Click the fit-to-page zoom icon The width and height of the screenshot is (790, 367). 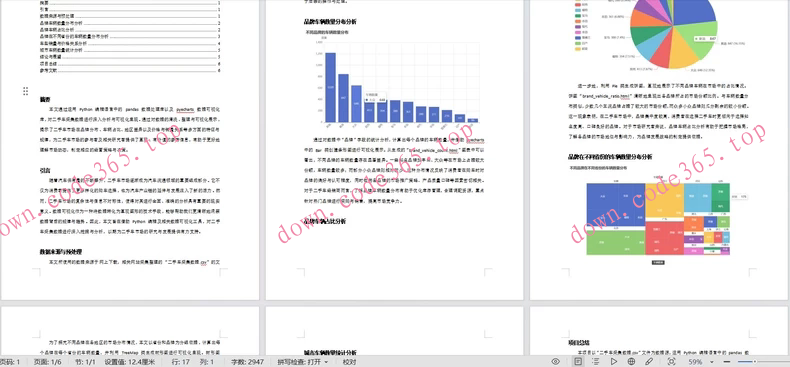(672, 361)
